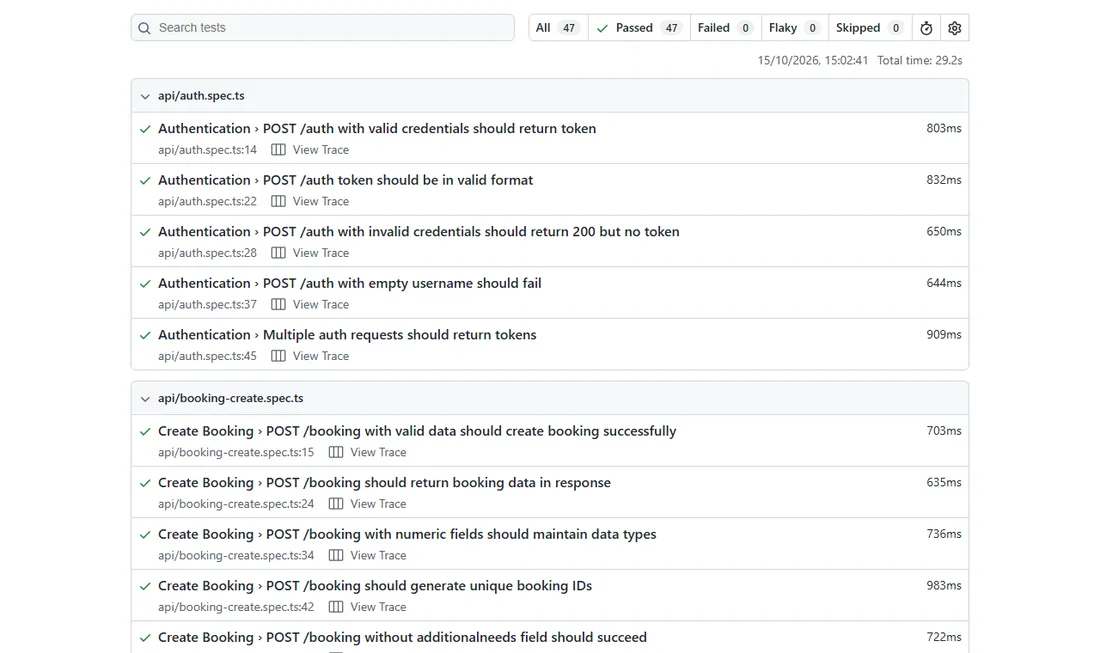Click the '15/10/2026, 15:02:41' timestamp
Image resolution: width=1100 pixels, height=653 pixels.
[x=812, y=60]
